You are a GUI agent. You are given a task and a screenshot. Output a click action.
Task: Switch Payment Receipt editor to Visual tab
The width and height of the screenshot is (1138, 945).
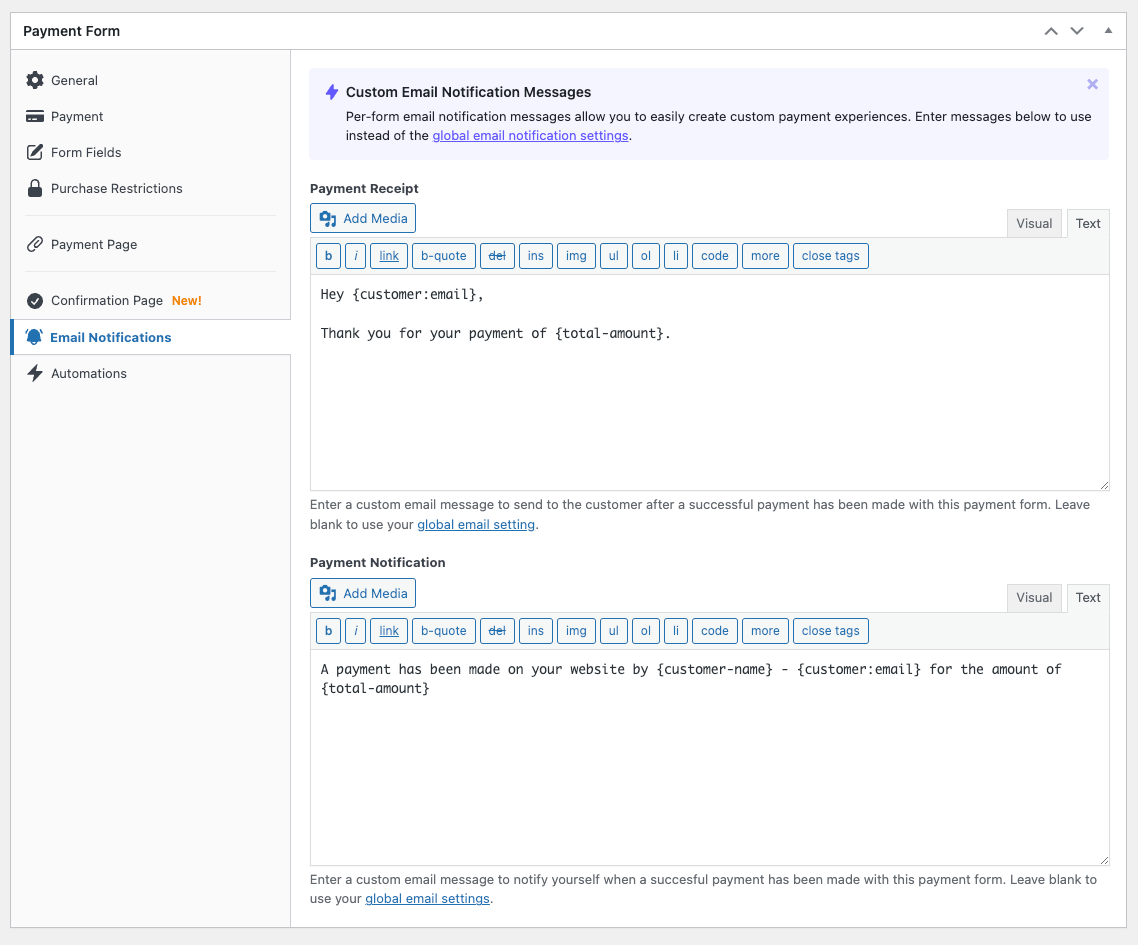coord(1034,223)
